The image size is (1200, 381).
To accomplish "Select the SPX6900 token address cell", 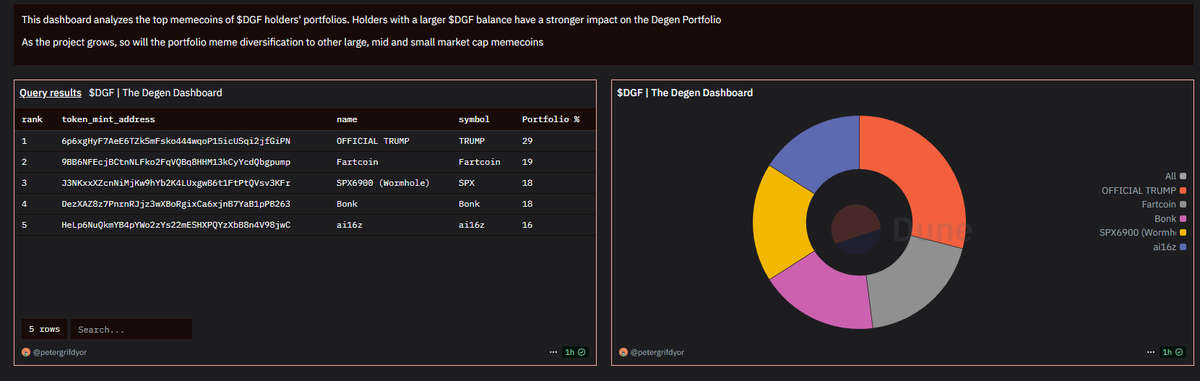I will tap(176, 183).
